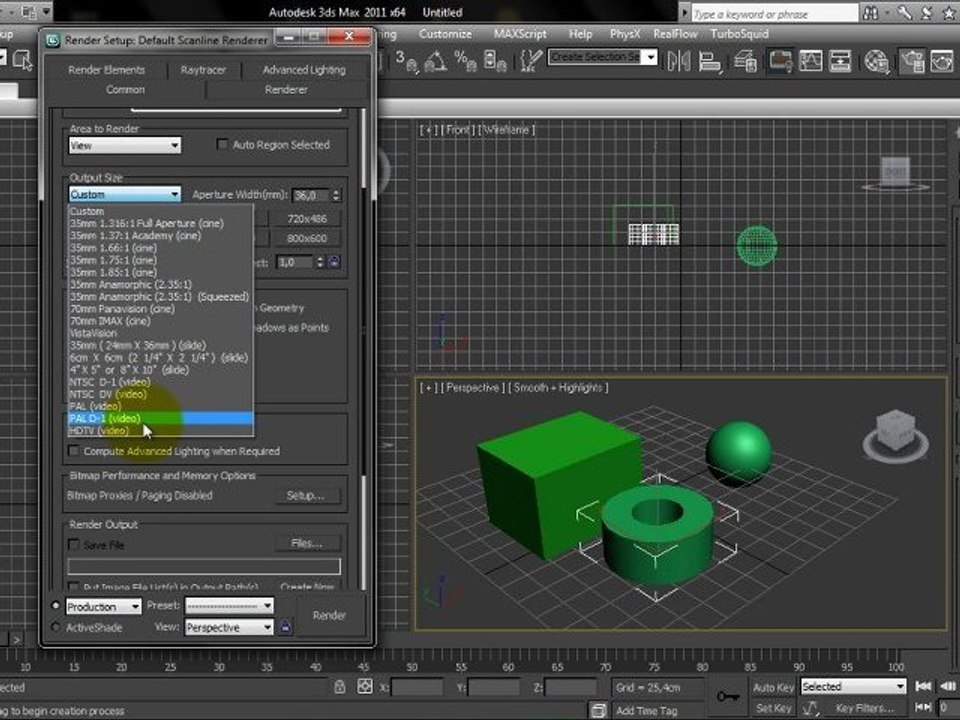This screenshot has height=720, width=960.
Task: Open the Schematic View icon
Action: pyautogui.click(x=840, y=61)
